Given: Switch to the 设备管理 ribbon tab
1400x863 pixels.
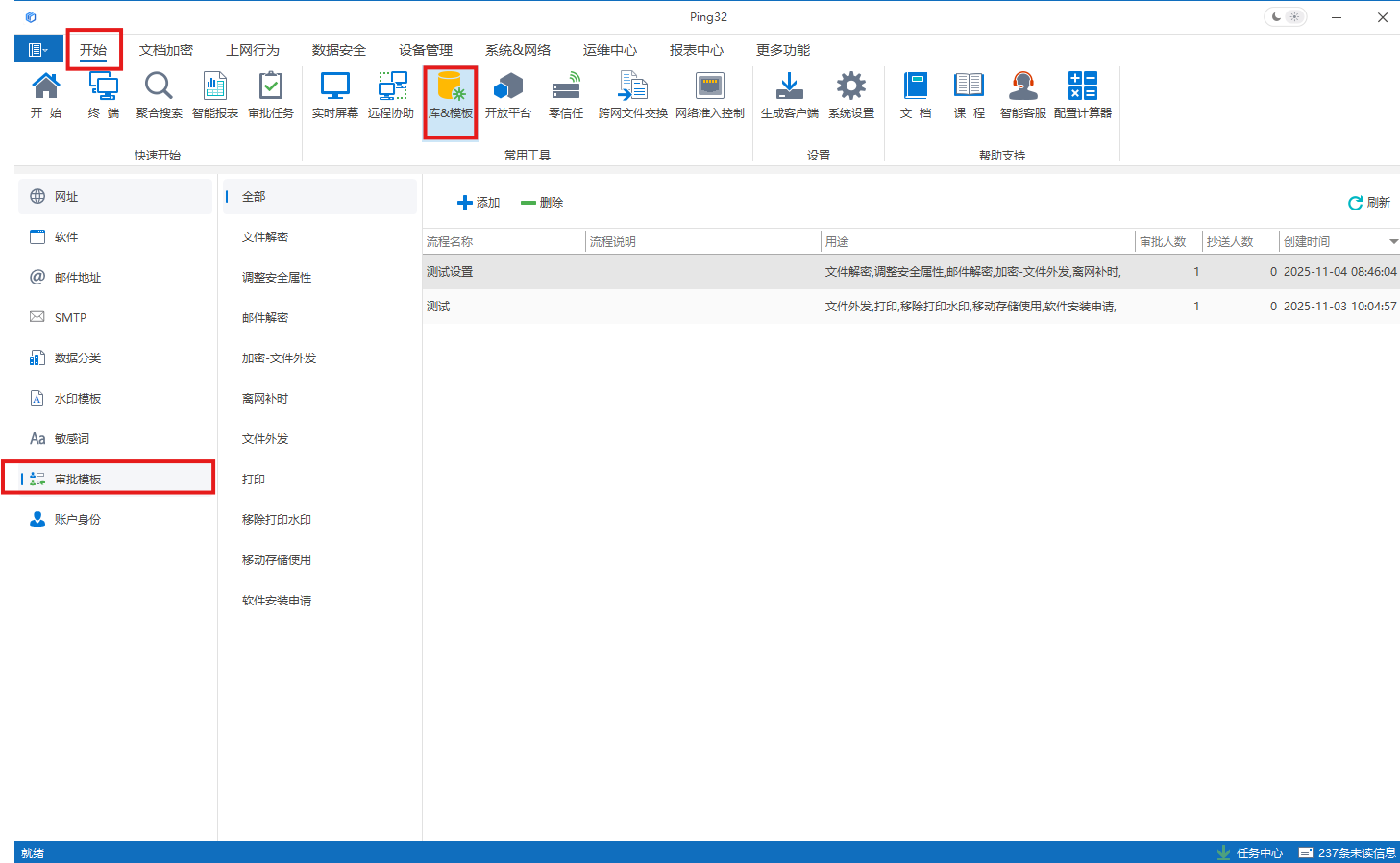Looking at the screenshot, I should [x=426, y=50].
